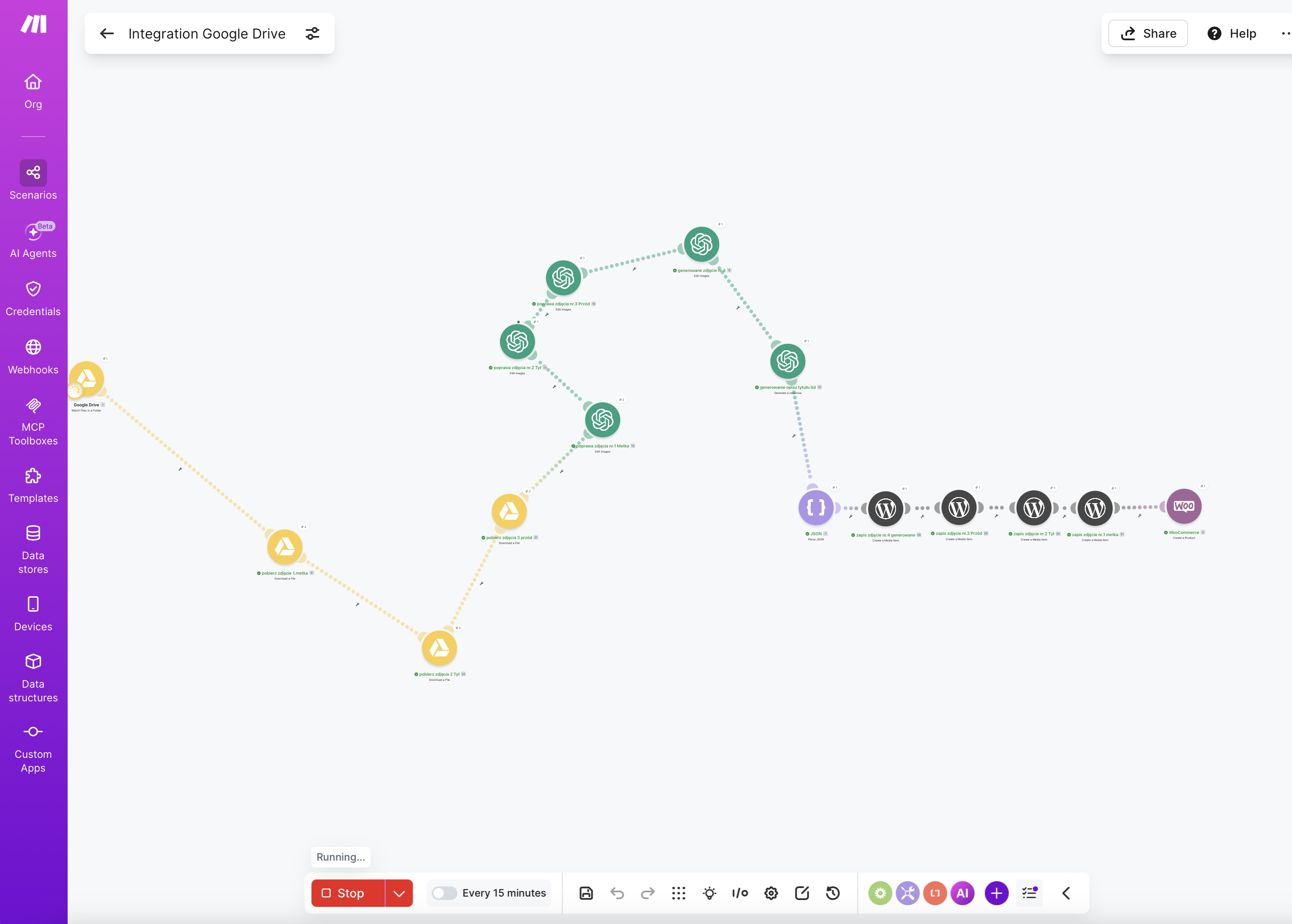1292x924 pixels.
Task: Expand the dropdown arrow next to Stop
Action: click(x=399, y=893)
